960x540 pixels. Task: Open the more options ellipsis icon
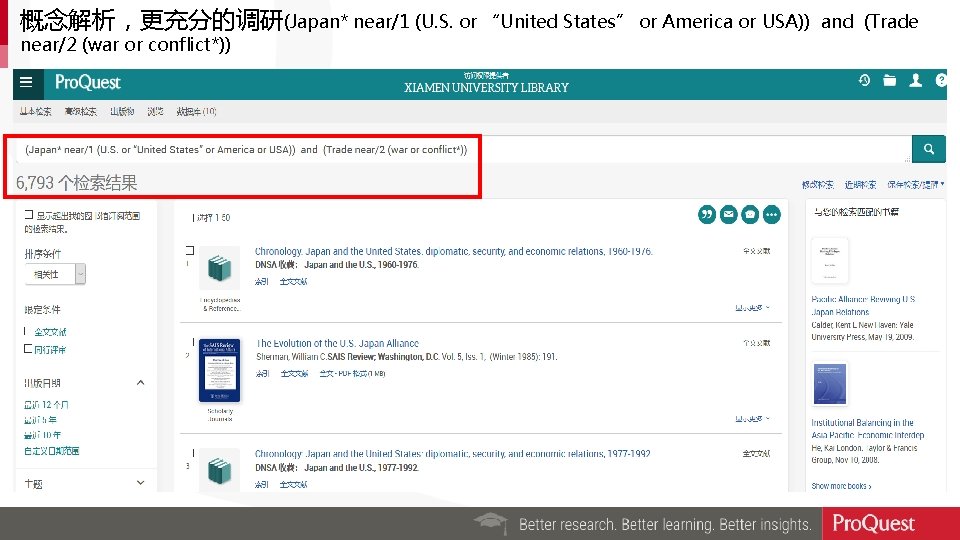click(x=771, y=215)
